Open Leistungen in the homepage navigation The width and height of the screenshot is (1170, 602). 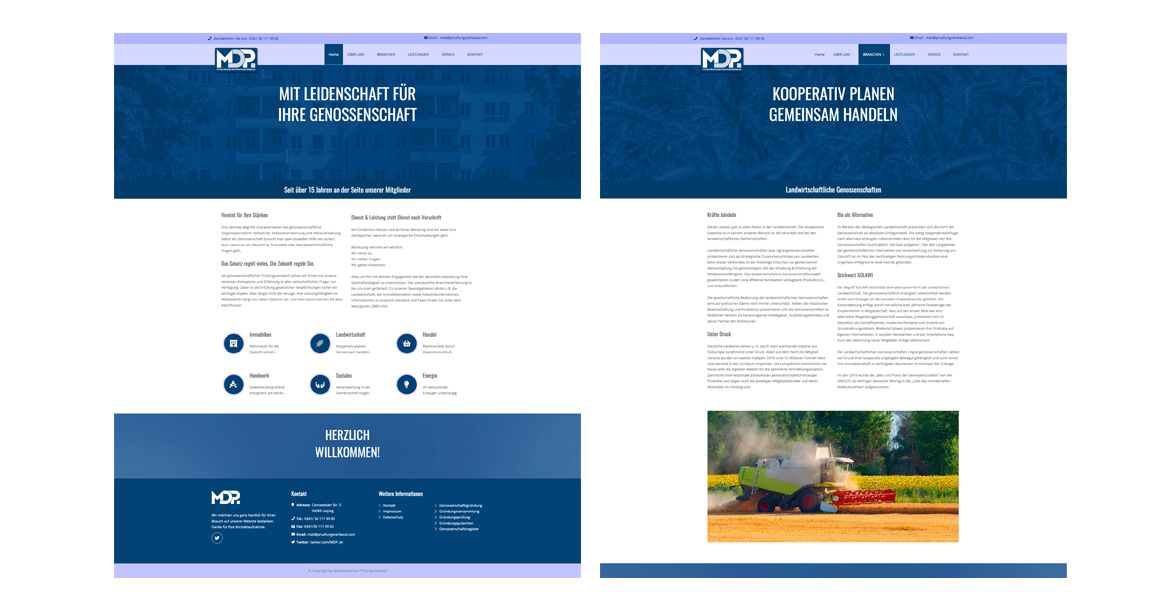coord(419,54)
